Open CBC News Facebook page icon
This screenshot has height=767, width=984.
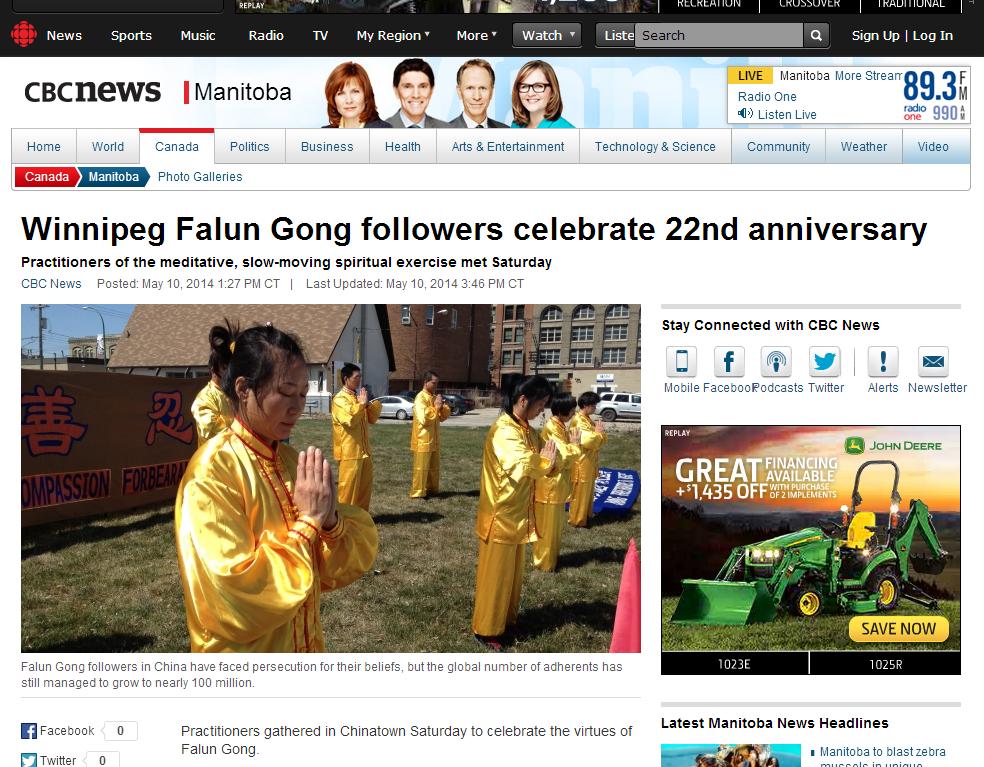tap(729, 362)
